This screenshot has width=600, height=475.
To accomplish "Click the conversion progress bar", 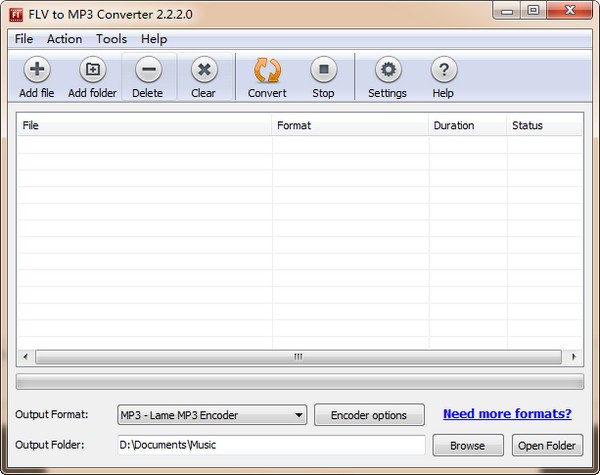I will [x=300, y=382].
